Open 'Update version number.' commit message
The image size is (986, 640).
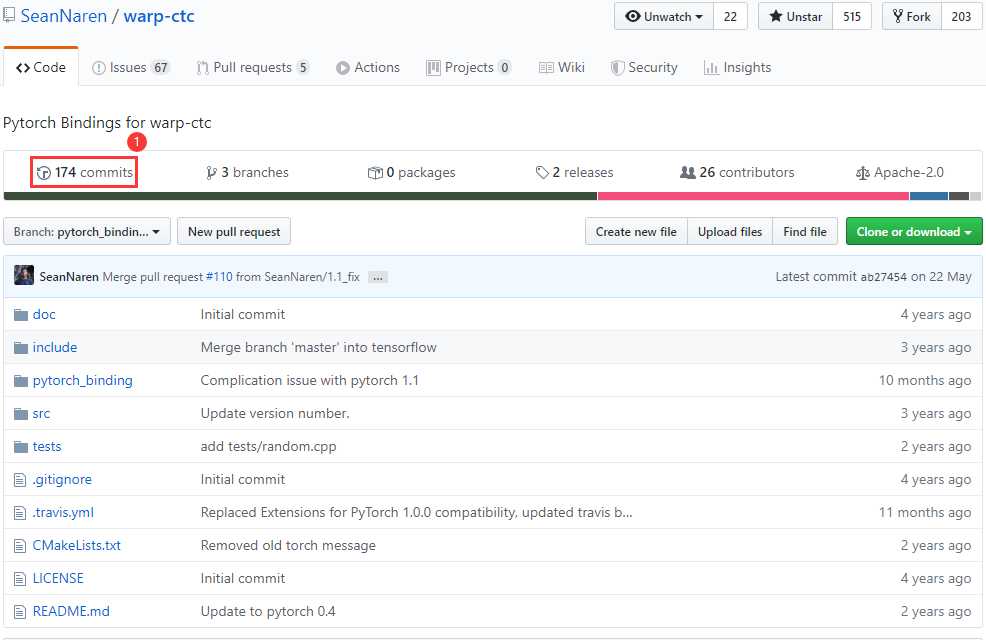pos(275,413)
